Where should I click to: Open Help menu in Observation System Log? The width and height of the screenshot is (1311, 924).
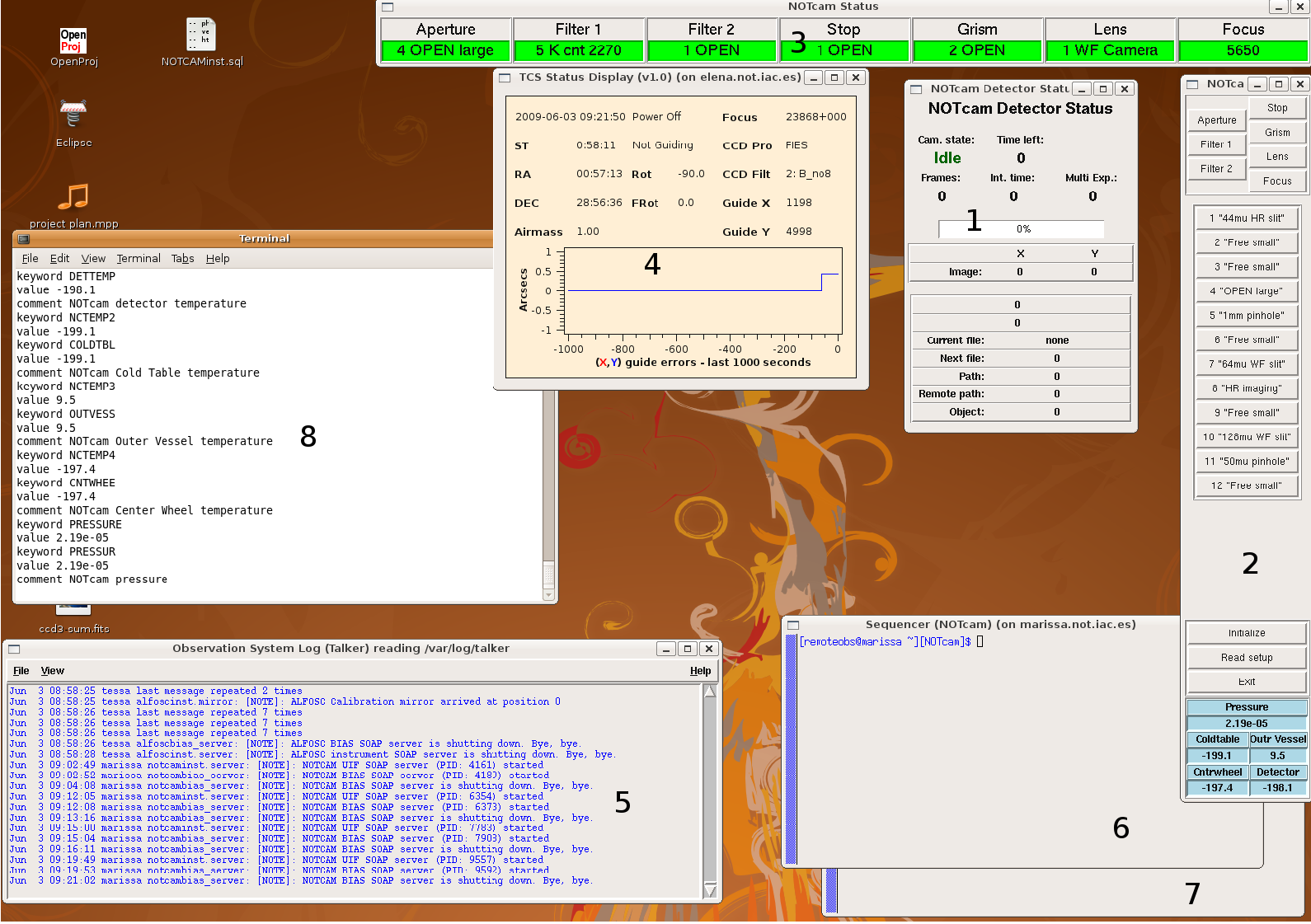[x=701, y=671]
